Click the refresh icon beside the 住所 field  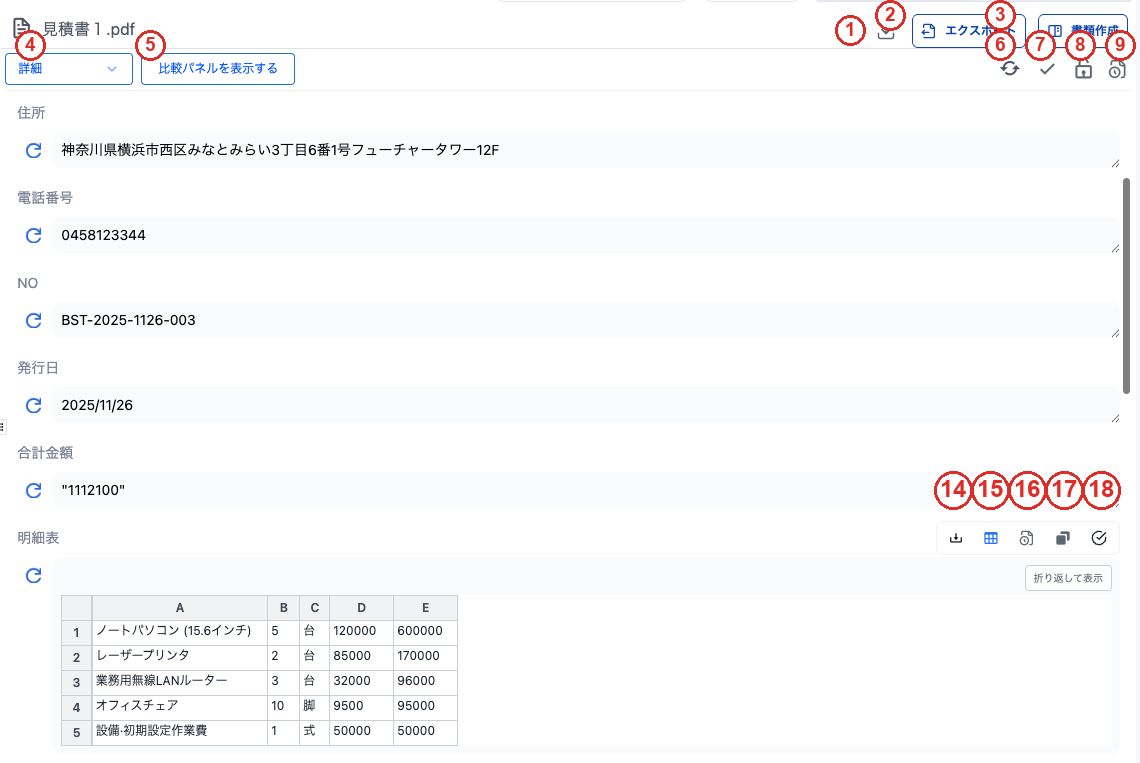[x=33, y=151]
